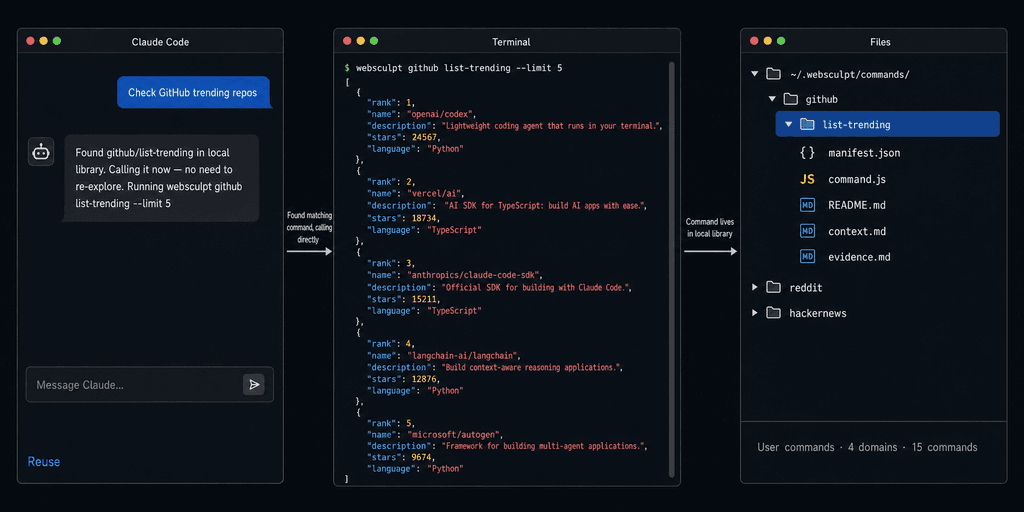The image size is (1024, 512).
Task: Minimize the Terminal window with yellow button
Action: click(360, 40)
